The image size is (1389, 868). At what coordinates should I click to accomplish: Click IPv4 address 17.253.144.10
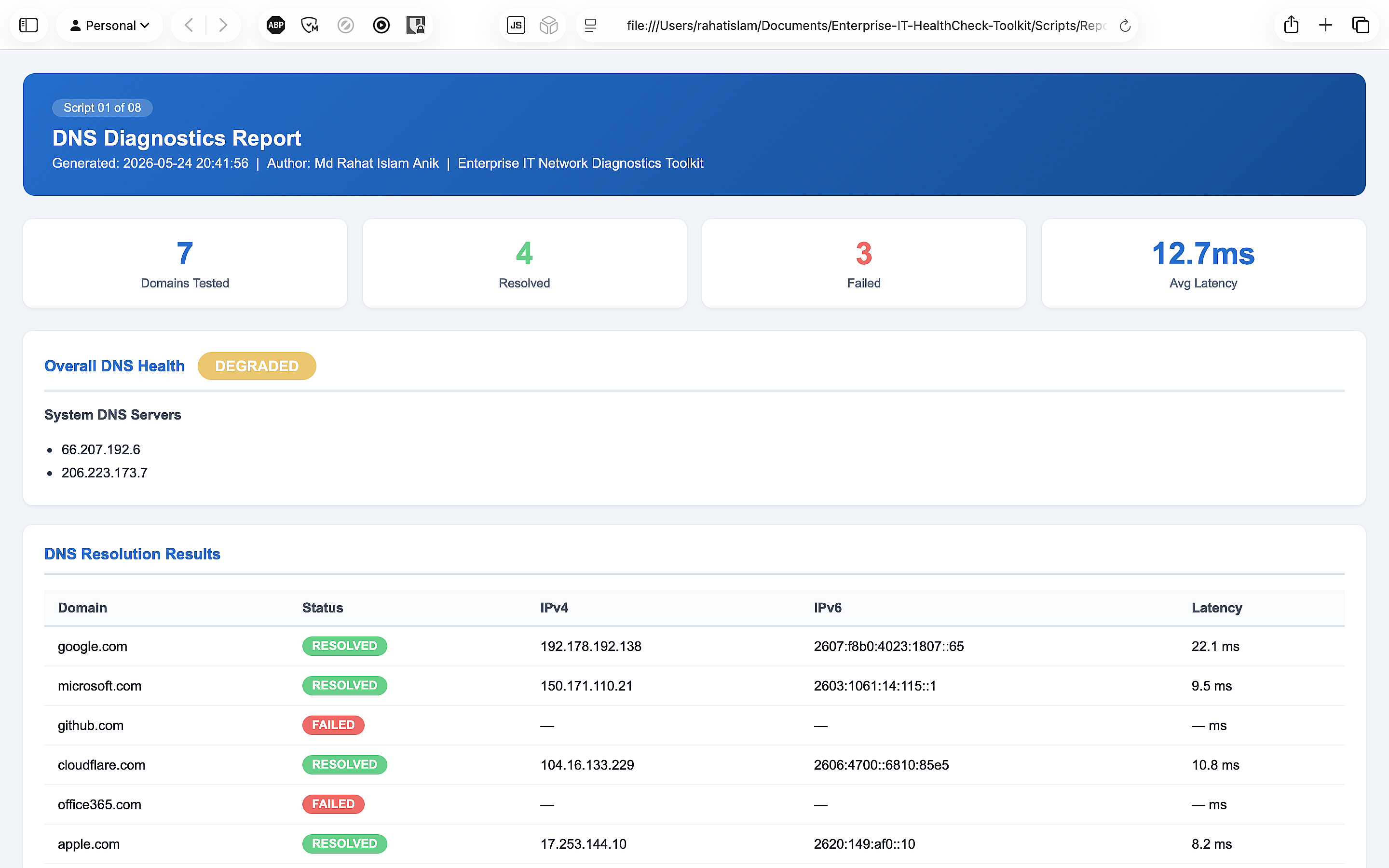pos(584,844)
